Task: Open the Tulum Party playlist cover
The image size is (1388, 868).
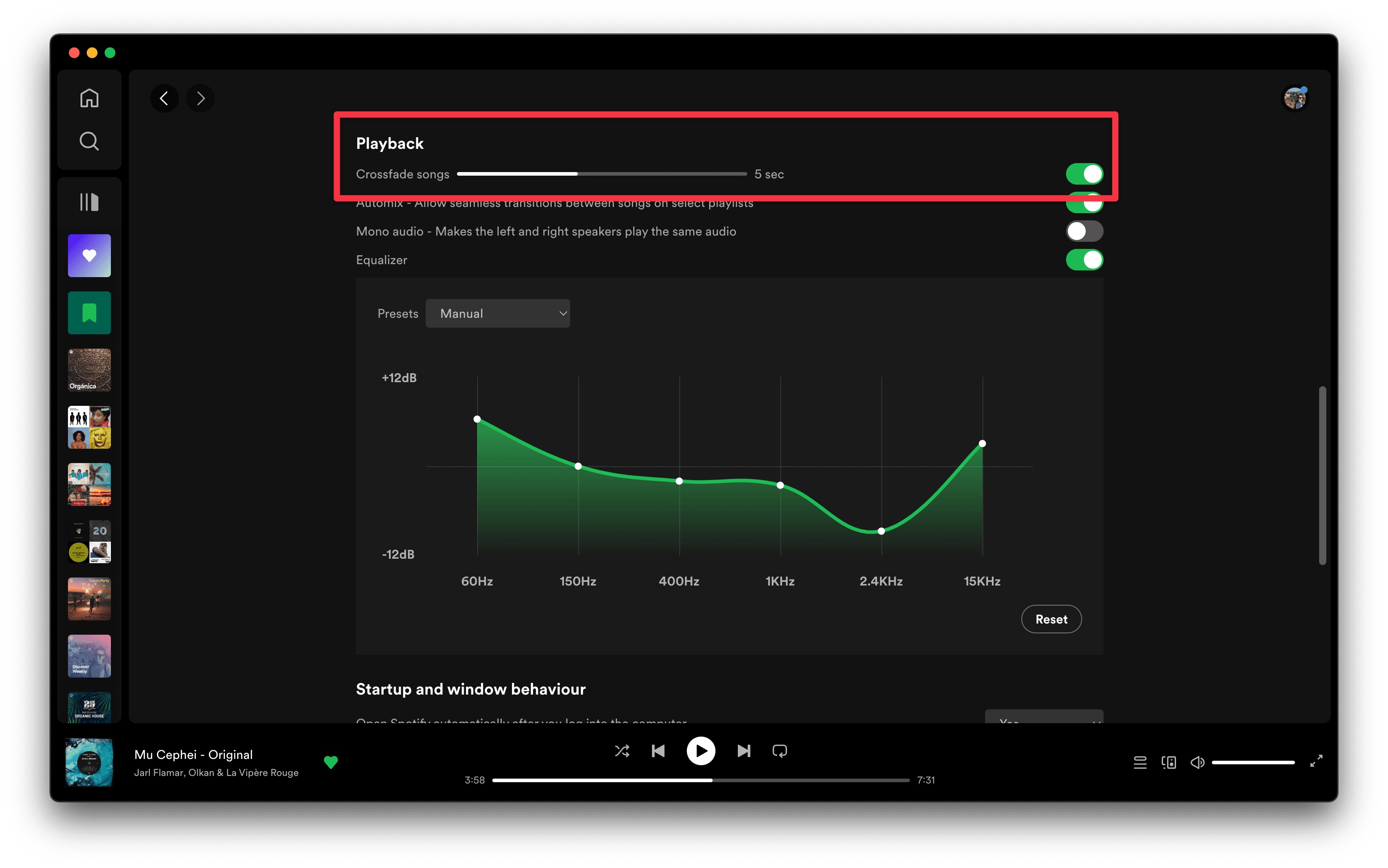Action: [89, 599]
